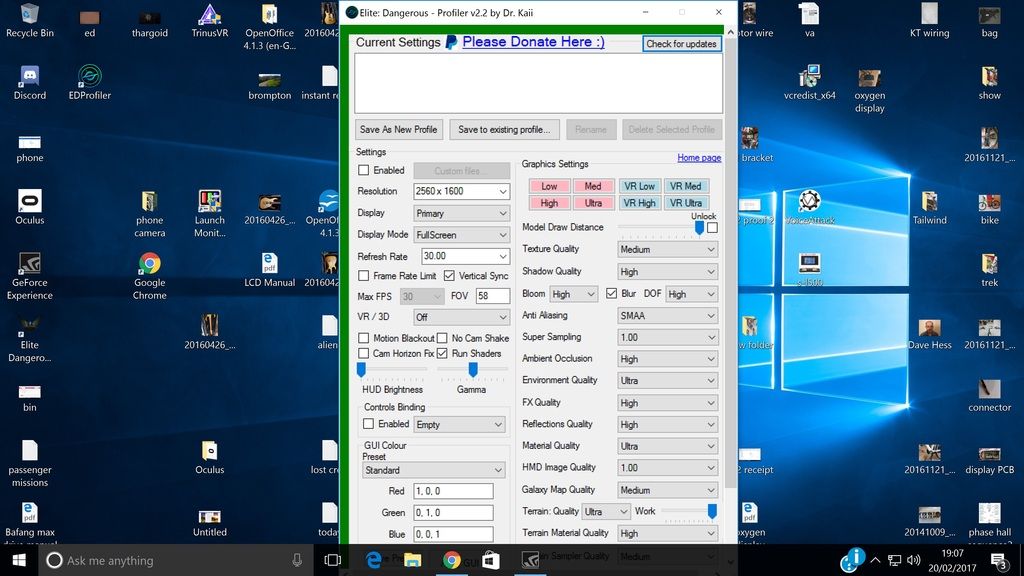Open the EDProfiler desktop shortcut

(x=89, y=83)
